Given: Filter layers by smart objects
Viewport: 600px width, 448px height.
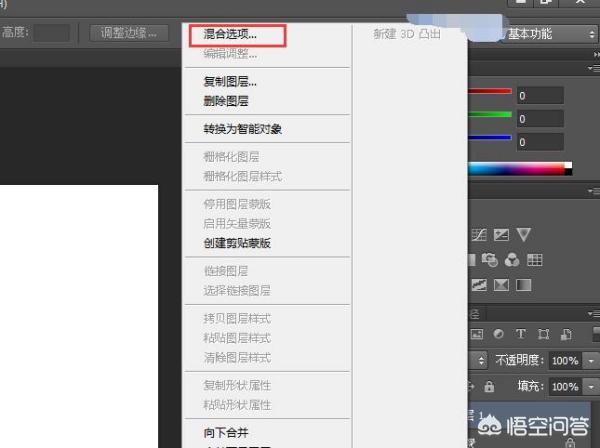Looking at the screenshot, I should point(566,334).
